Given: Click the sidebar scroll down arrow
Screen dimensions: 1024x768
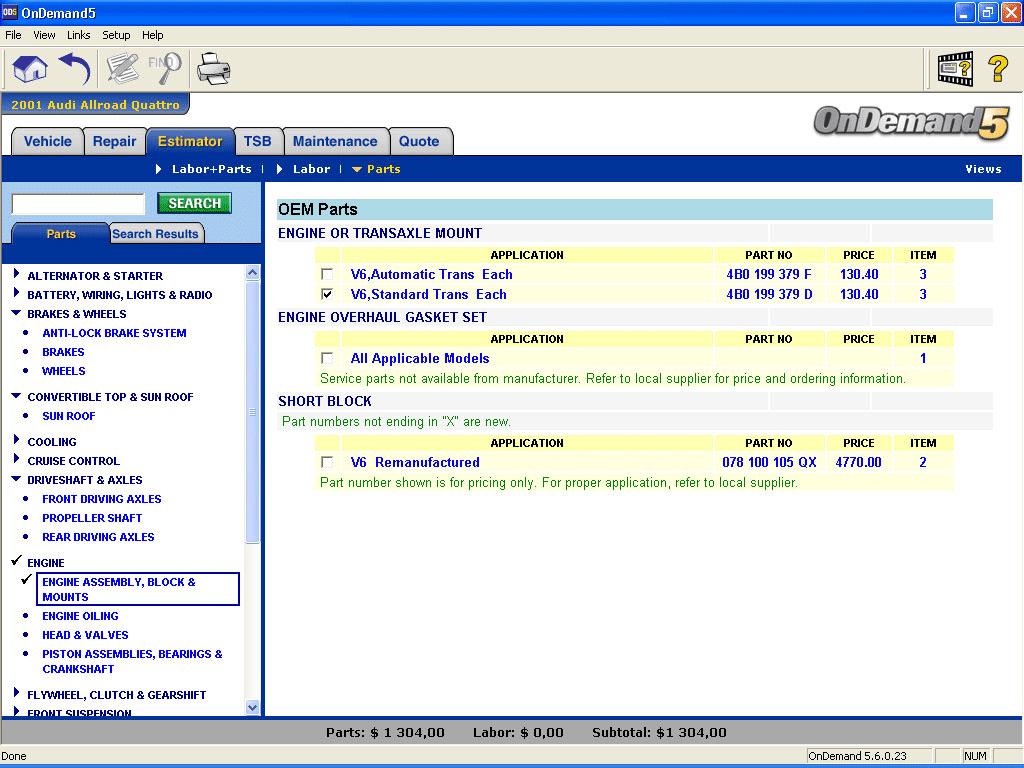Looking at the screenshot, I should [253, 707].
